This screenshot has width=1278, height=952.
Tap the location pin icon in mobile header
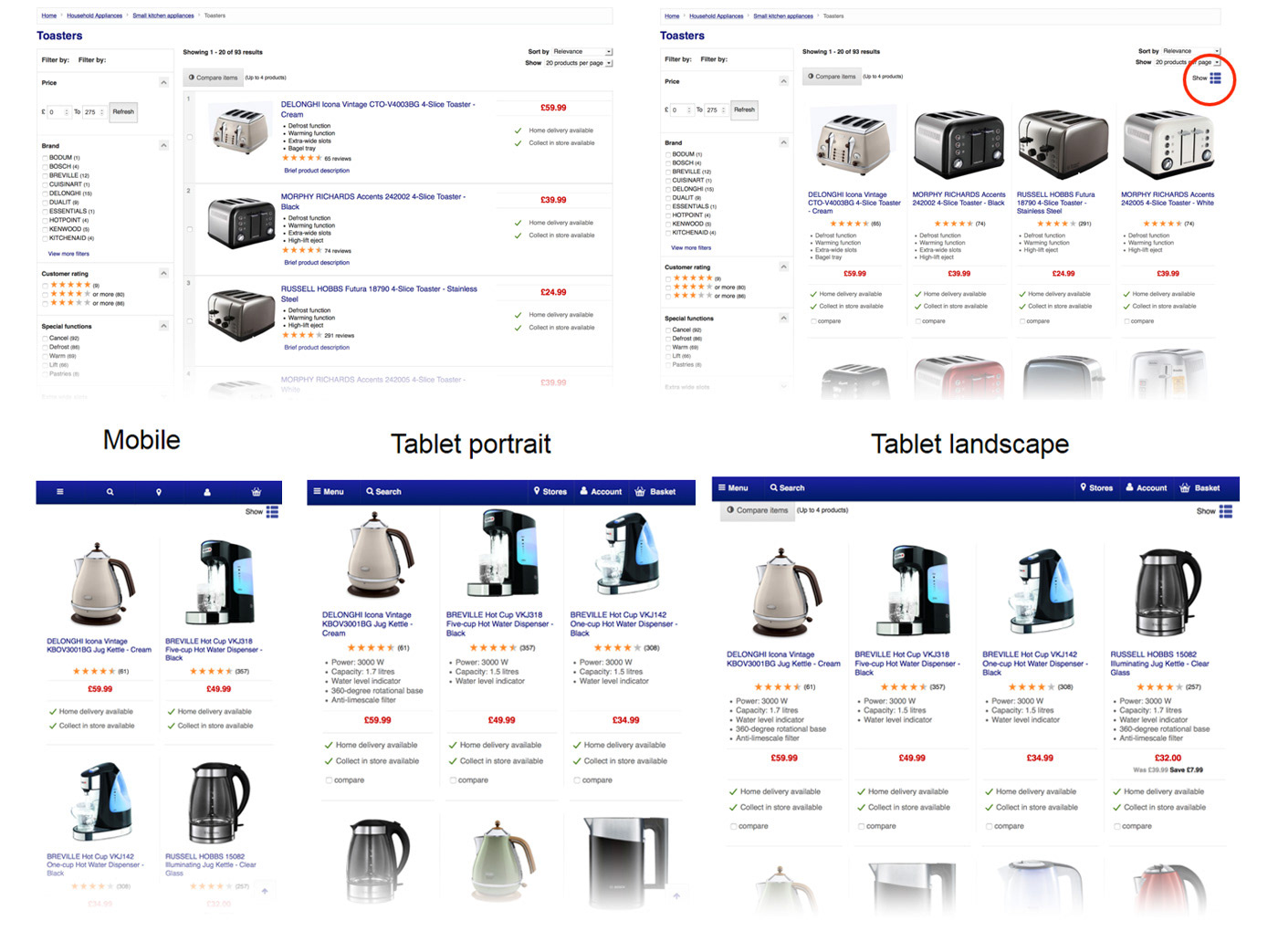pyautogui.click(x=159, y=492)
